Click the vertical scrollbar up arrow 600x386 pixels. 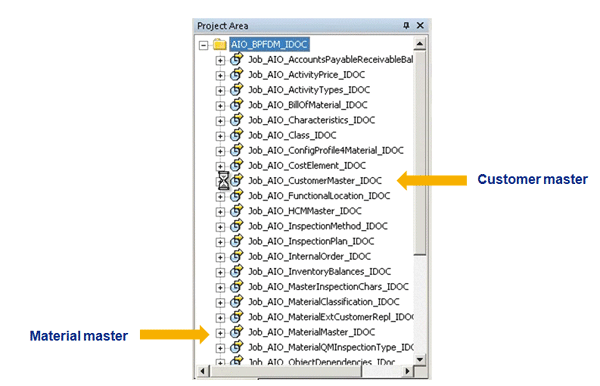420,44
